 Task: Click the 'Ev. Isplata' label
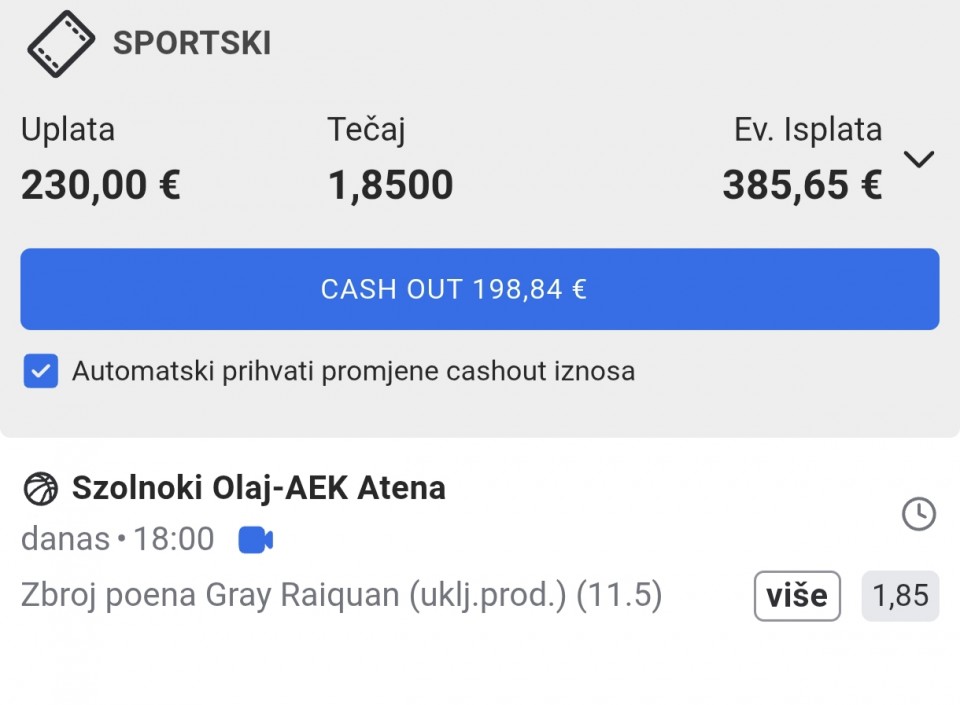(808, 129)
